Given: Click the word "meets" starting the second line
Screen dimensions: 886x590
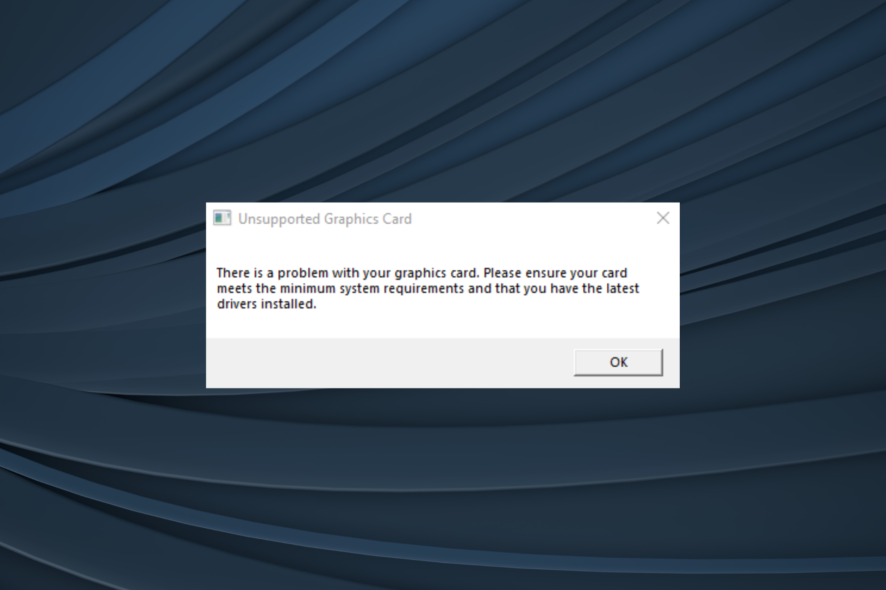Looking at the screenshot, I should pos(234,289).
